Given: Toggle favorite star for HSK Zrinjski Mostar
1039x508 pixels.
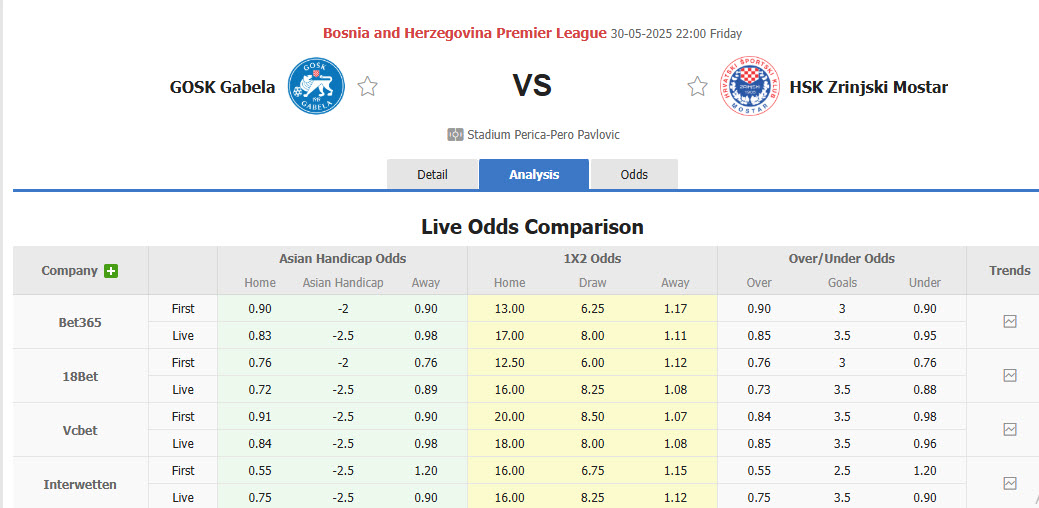Looking at the screenshot, I should pyautogui.click(x=697, y=87).
